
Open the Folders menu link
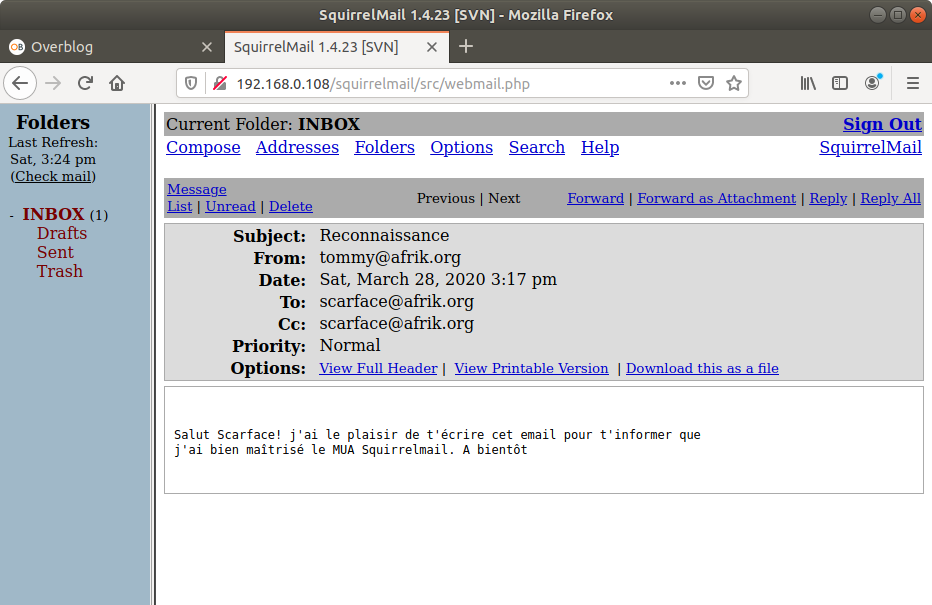point(385,147)
